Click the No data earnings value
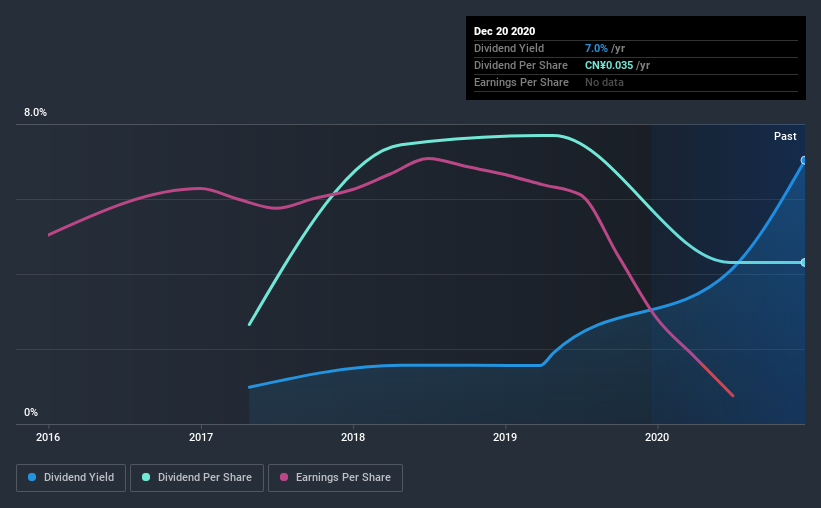821x508 pixels. [604, 82]
